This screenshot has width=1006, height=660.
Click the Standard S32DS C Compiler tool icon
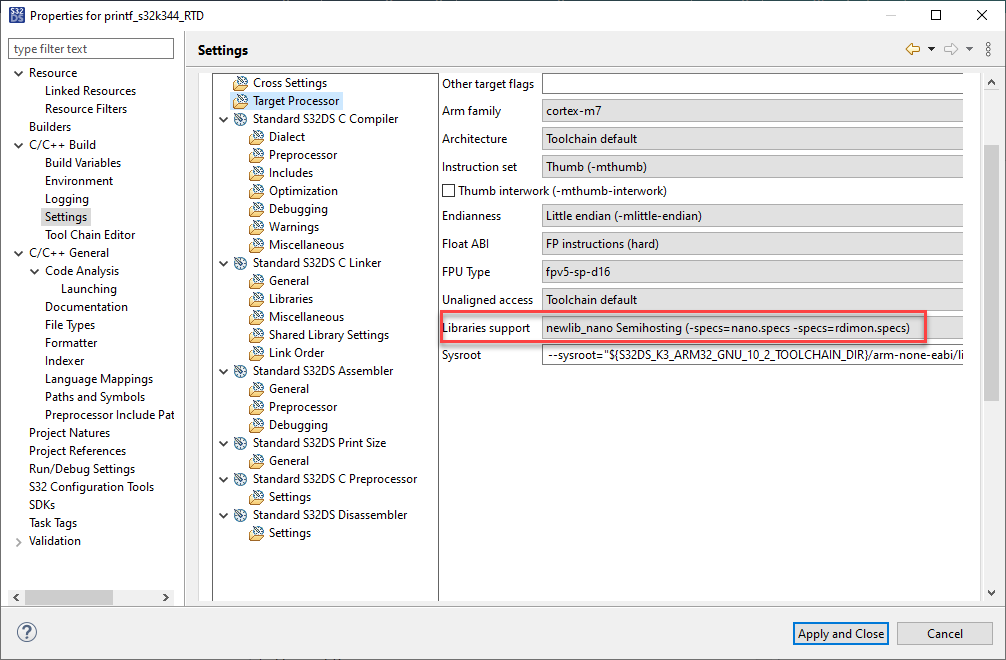click(241, 119)
